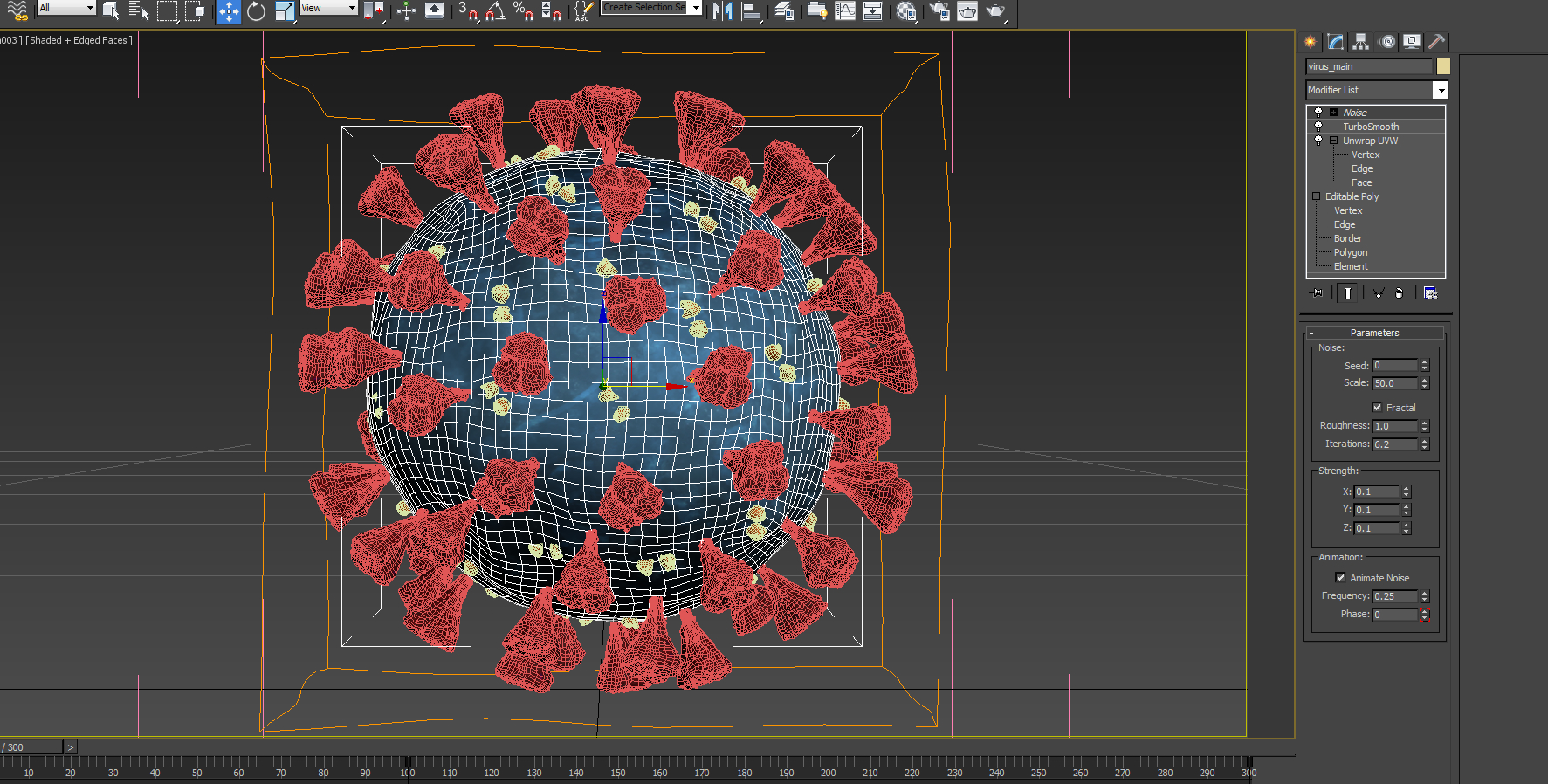This screenshot has width=1548, height=784.
Task: Toggle the Fractal checkbox
Action: coord(1377,408)
